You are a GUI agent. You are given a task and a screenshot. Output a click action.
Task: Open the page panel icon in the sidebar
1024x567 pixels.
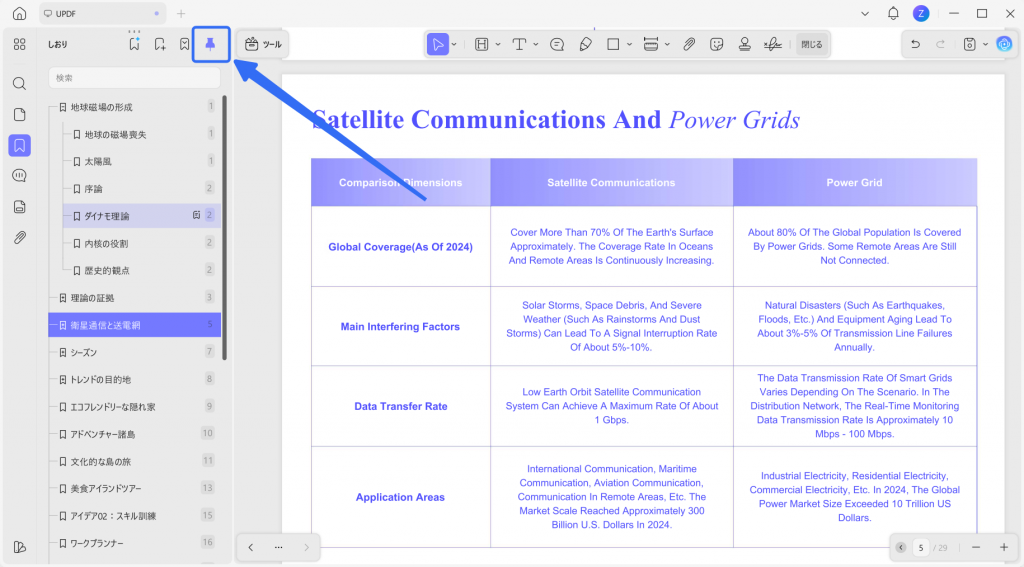coord(20,114)
